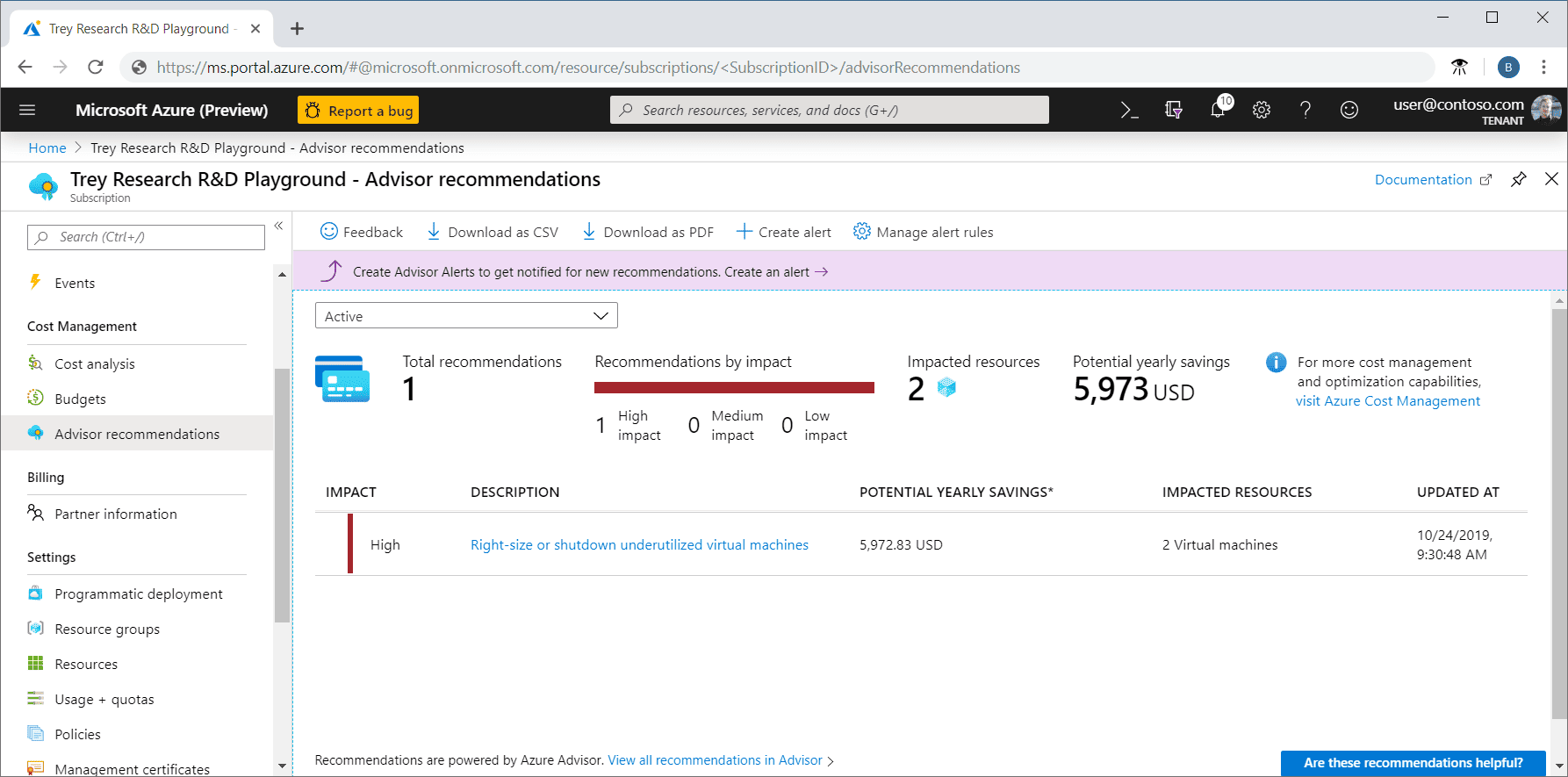Close the Trey Research browser tab
The width and height of the screenshot is (1568, 777).
click(255, 29)
